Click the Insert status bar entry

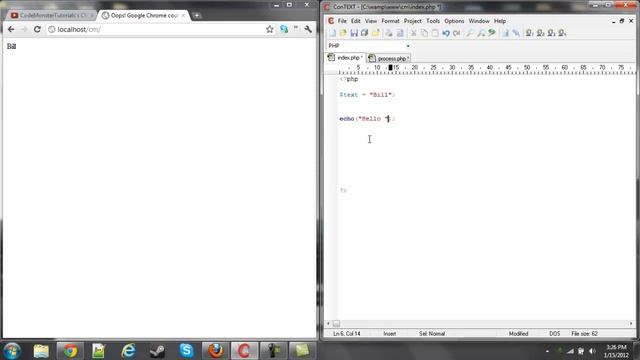390,334
